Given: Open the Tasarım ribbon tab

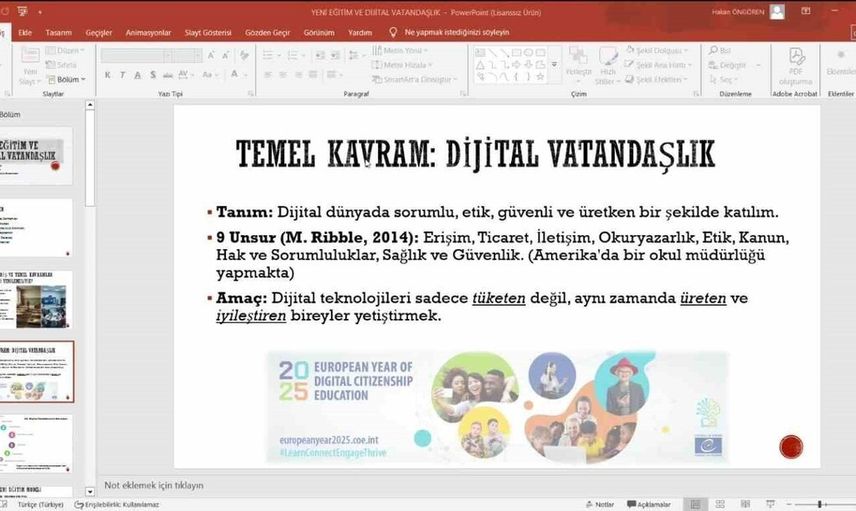Looking at the screenshot, I should coord(58,32).
